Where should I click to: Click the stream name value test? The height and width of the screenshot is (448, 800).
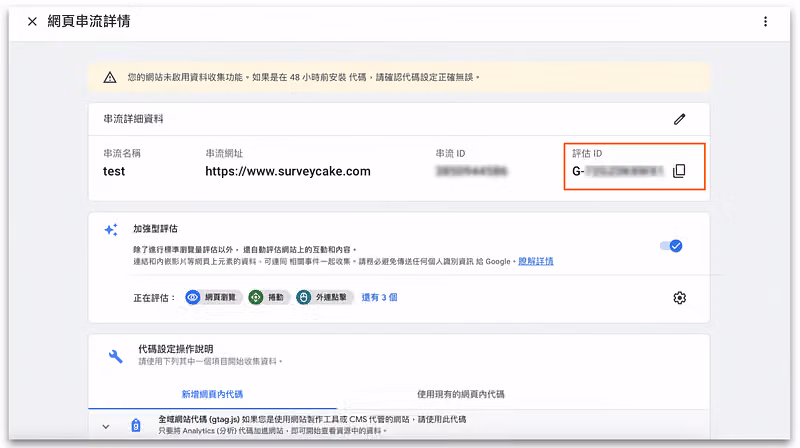(x=114, y=171)
